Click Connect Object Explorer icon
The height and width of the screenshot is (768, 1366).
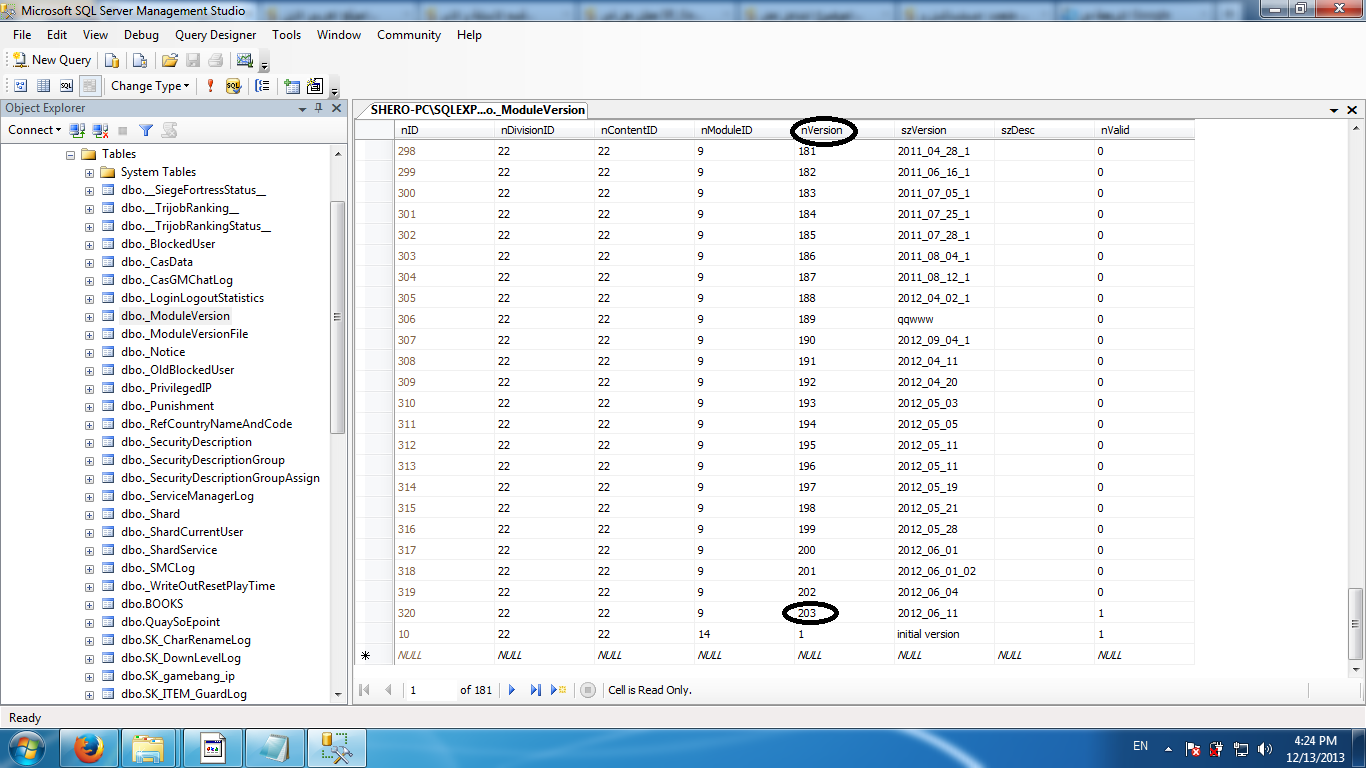pos(77,130)
